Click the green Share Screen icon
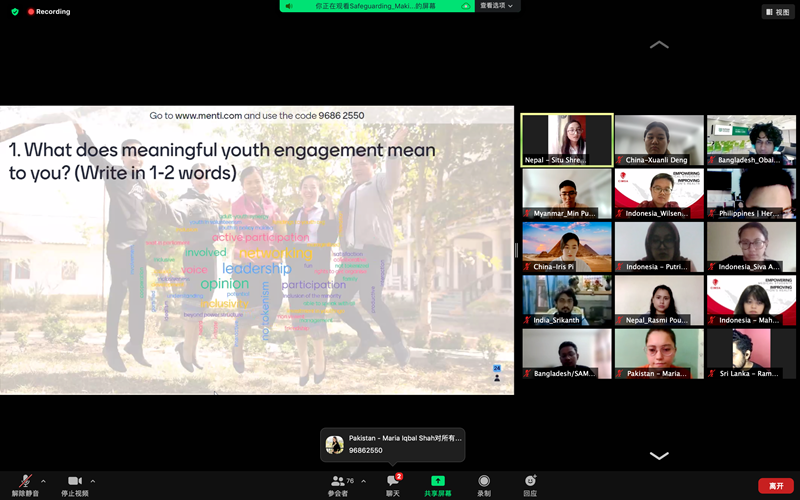Image resolution: width=800 pixels, height=500 pixels. [x=437, y=482]
